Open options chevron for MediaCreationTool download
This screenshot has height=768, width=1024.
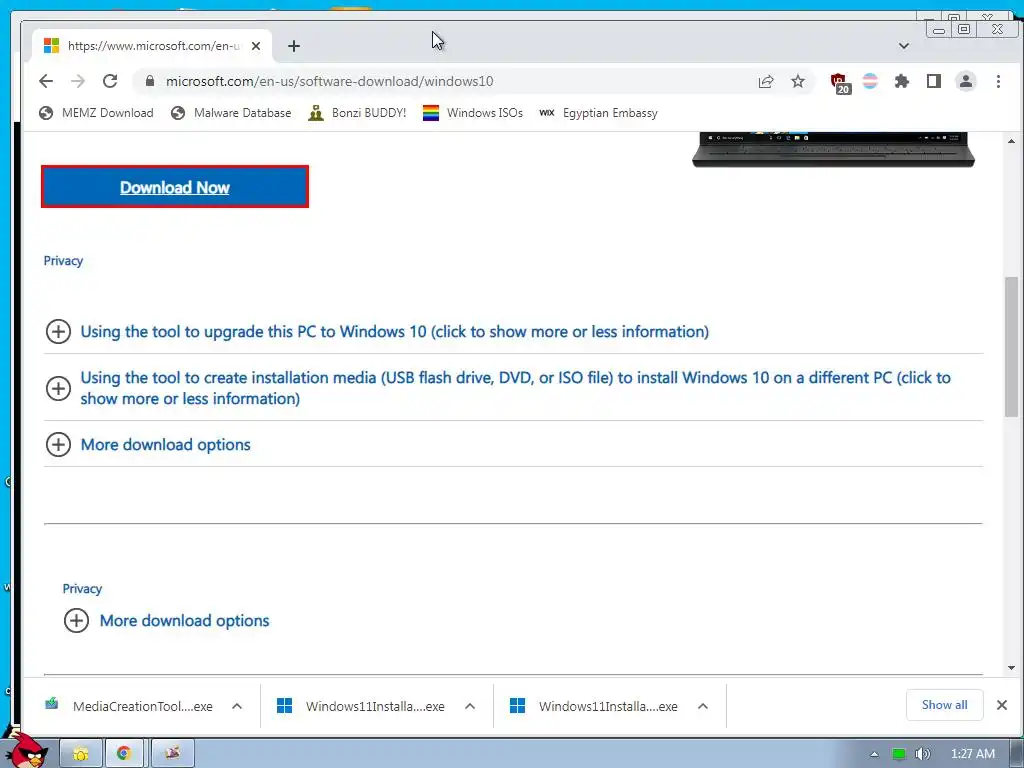click(x=237, y=706)
